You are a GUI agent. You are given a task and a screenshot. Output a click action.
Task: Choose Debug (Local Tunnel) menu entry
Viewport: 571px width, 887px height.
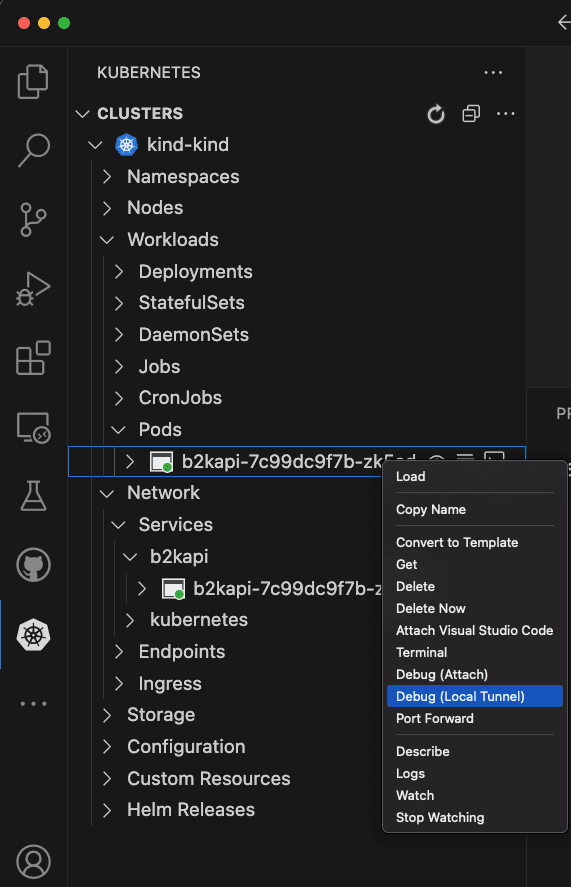pyautogui.click(x=475, y=696)
